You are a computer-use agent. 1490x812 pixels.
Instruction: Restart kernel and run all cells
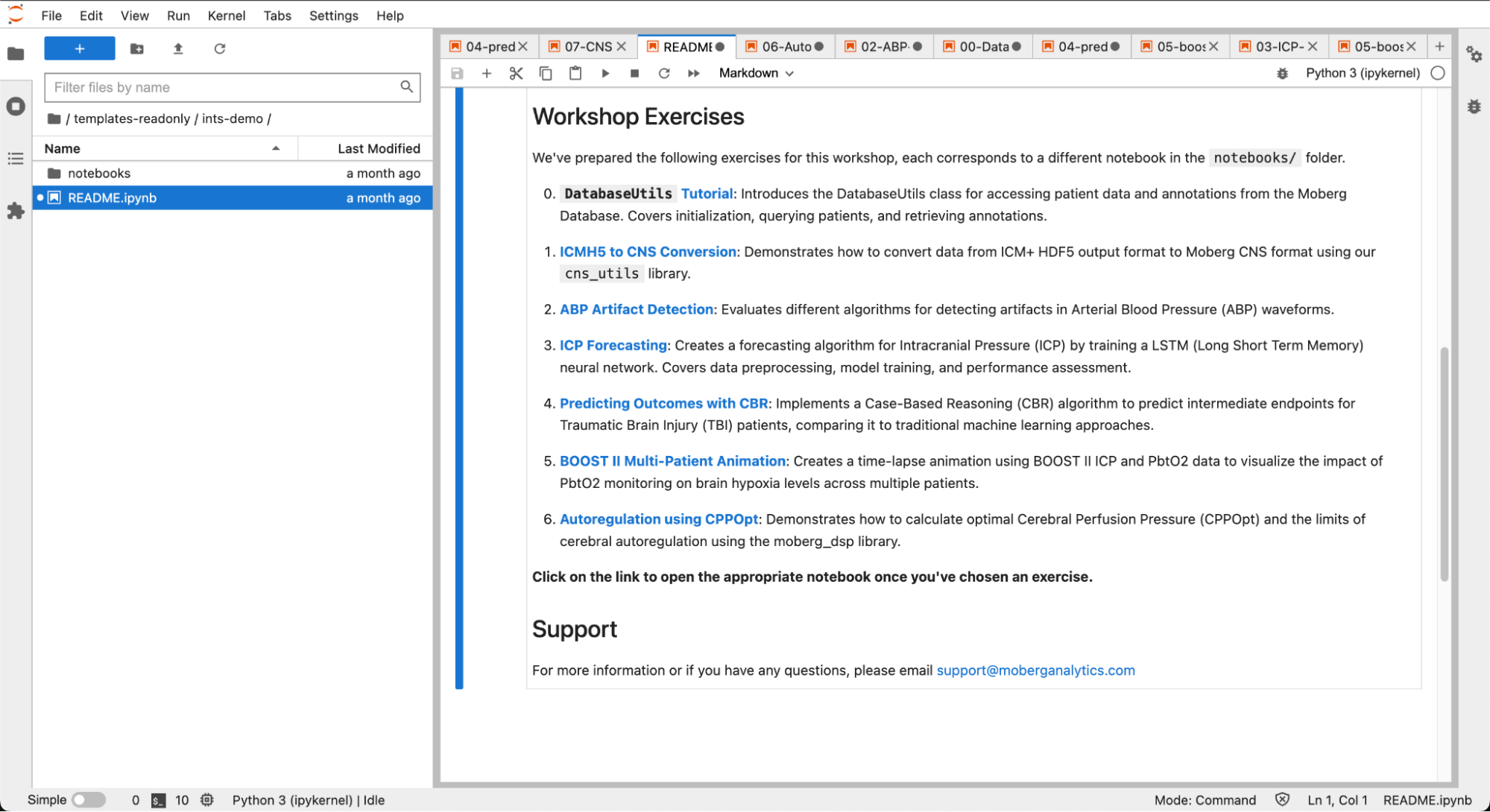pyautogui.click(x=693, y=73)
